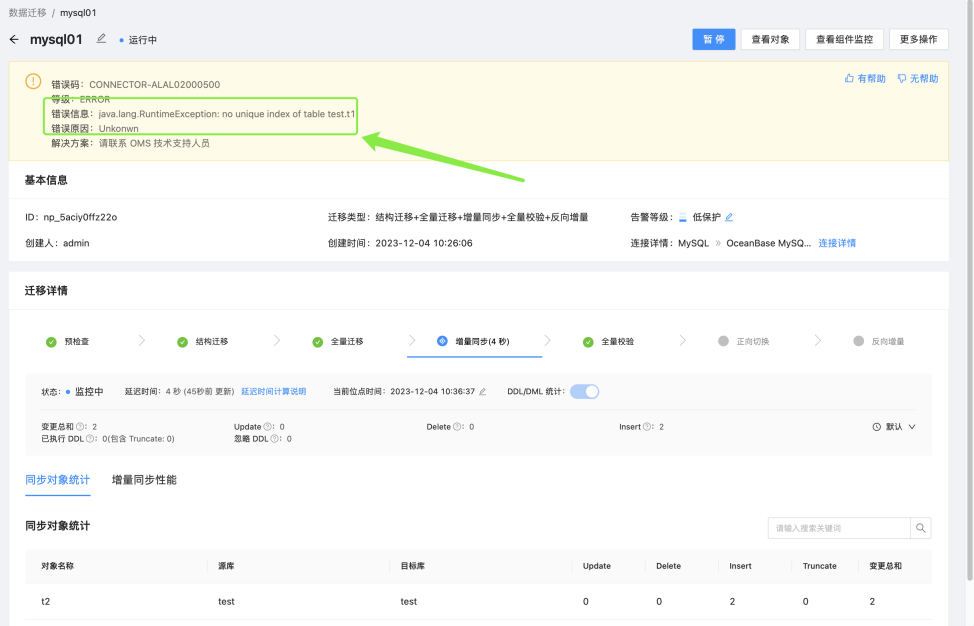The height and width of the screenshot is (626, 974).
Task: Switch to the 增量同步性能 tab
Action: click(144, 480)
